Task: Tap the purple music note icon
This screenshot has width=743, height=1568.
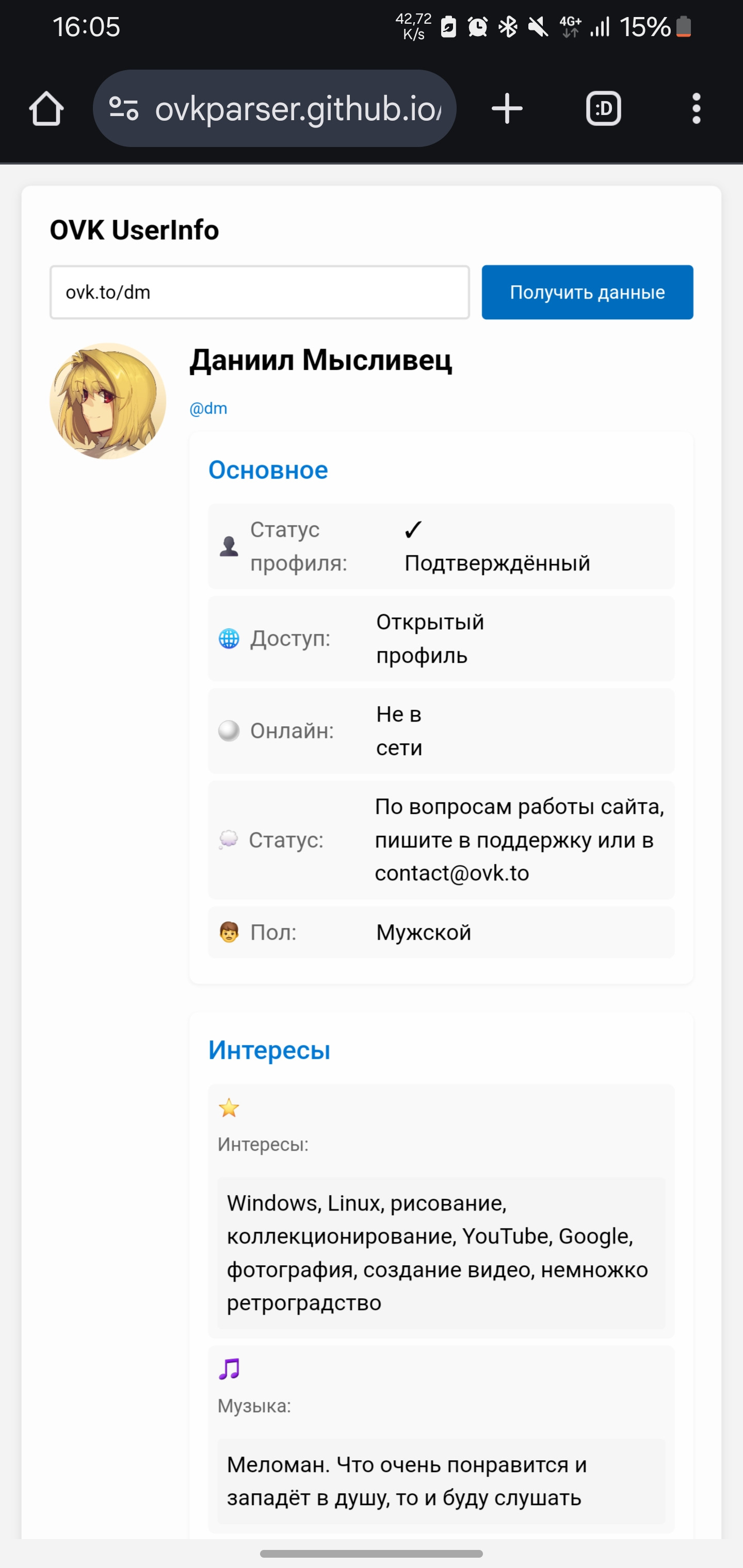Action: pos(229,1369)
